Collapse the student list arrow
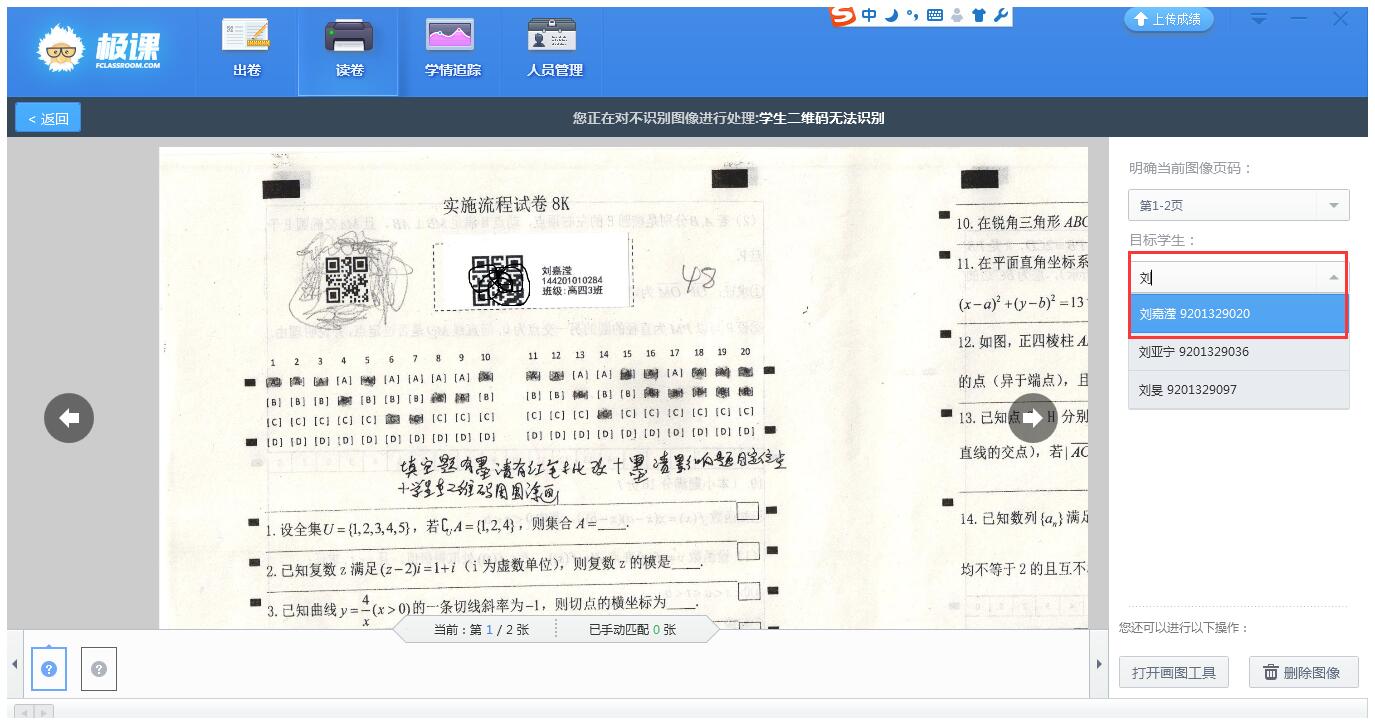The height and width of the screenshot is (727, 1375). tap(1334, 277)
